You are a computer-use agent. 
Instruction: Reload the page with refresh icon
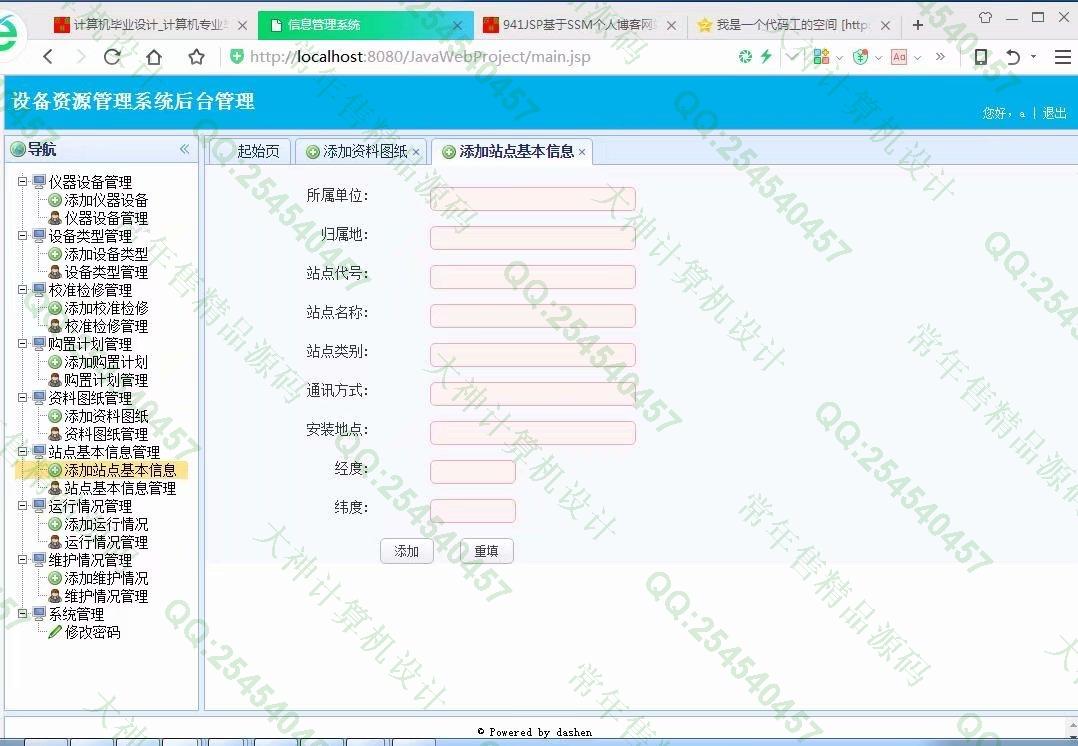tap(112, 56)
